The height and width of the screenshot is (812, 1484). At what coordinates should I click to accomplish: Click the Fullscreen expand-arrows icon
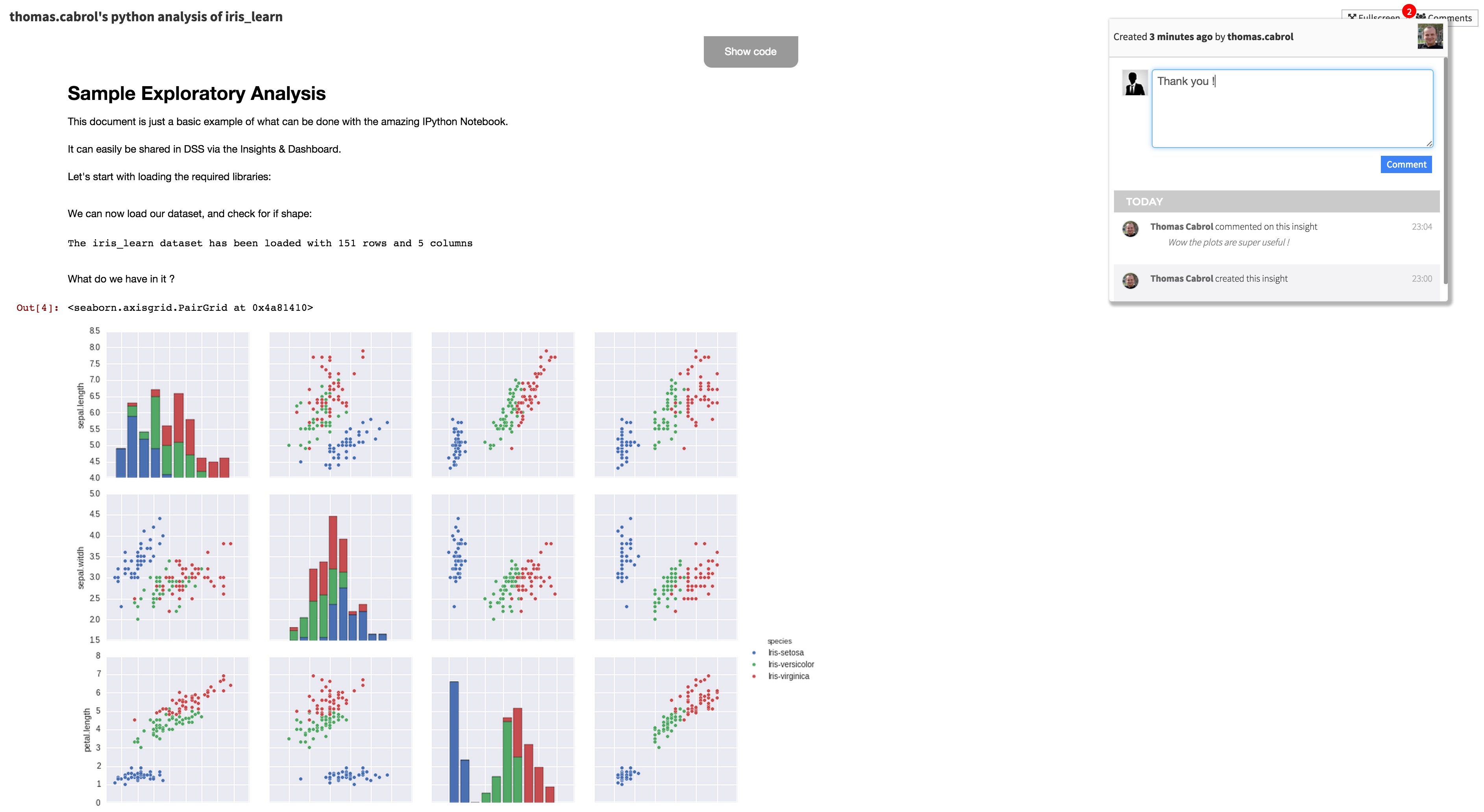tap(1351, 17)
